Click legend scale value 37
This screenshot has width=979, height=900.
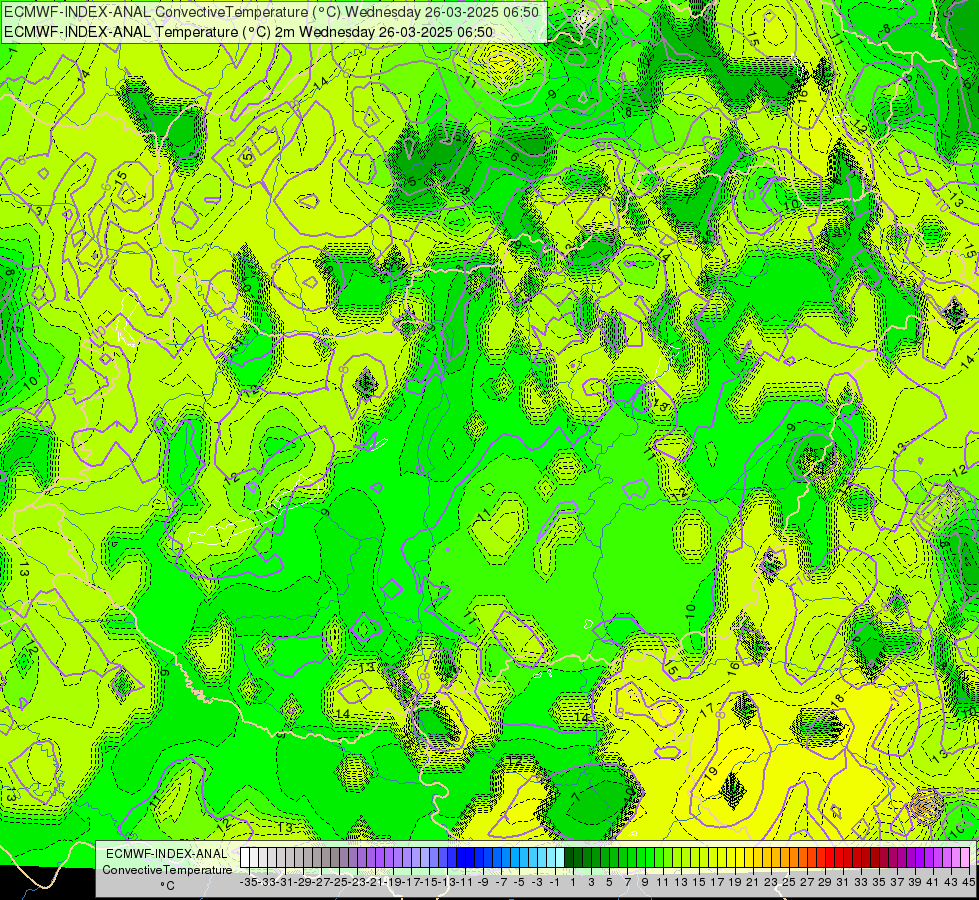click(897, 882)
